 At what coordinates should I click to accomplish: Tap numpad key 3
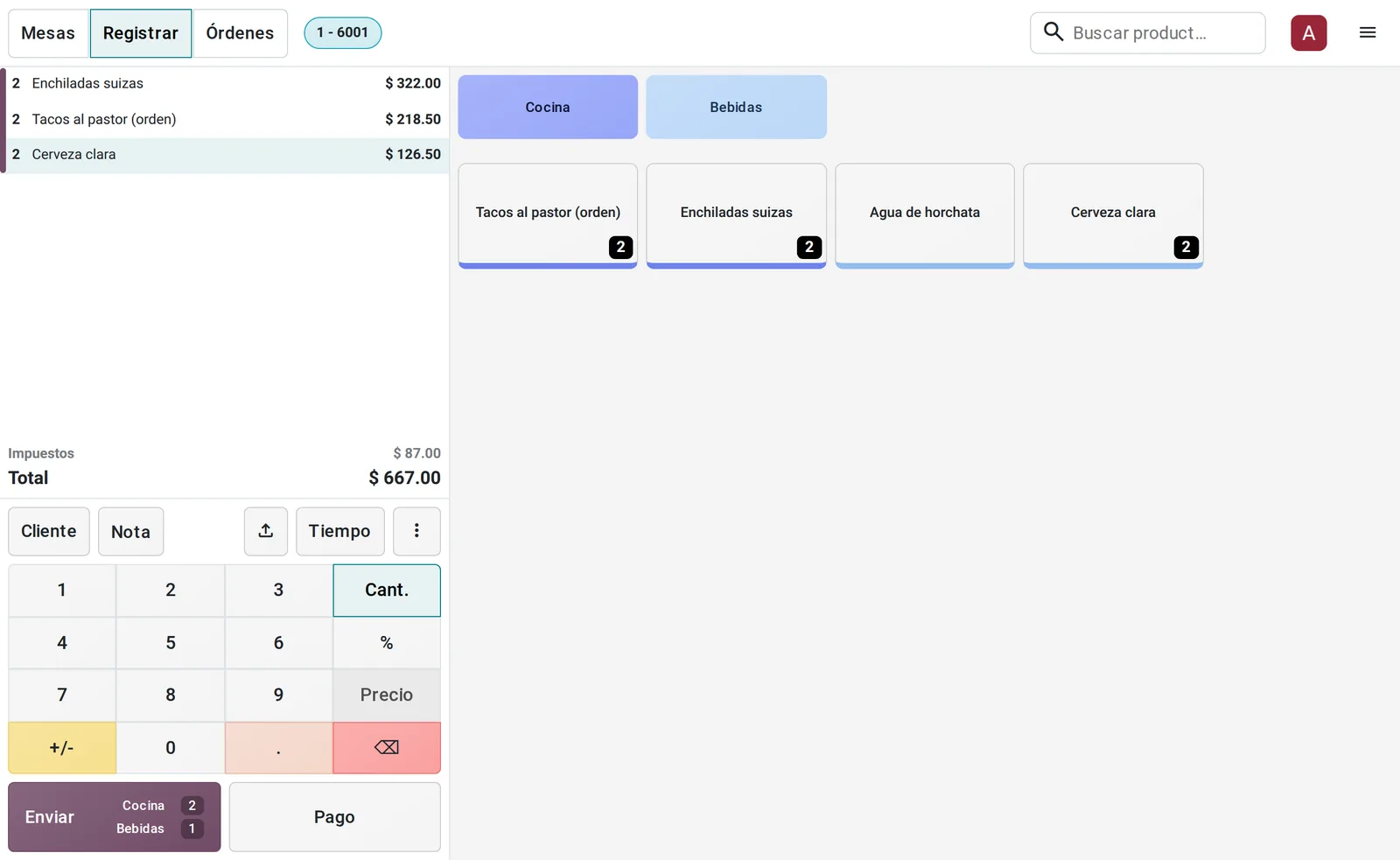(x=278, y=591)
